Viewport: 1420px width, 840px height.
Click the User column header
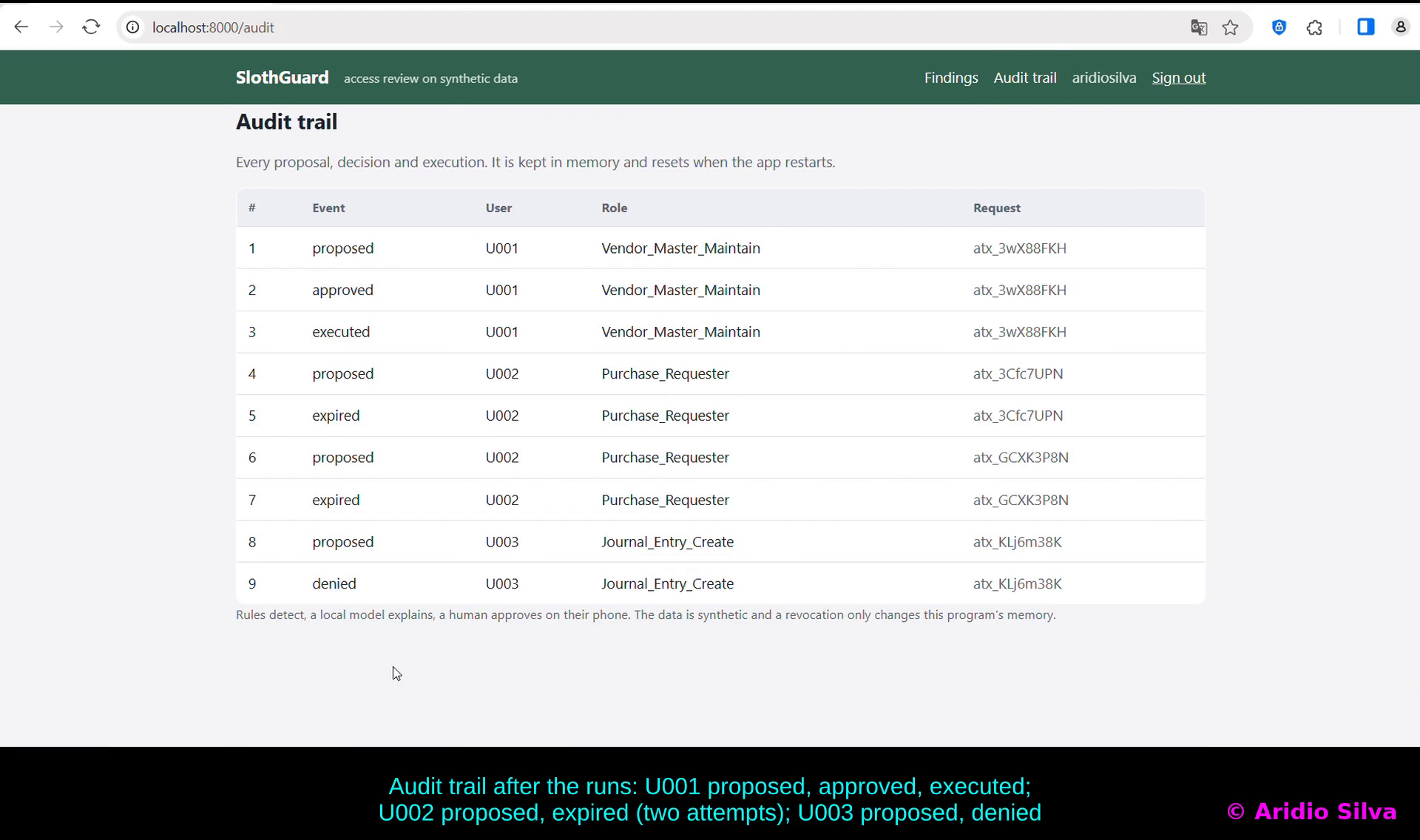point(498,208)
